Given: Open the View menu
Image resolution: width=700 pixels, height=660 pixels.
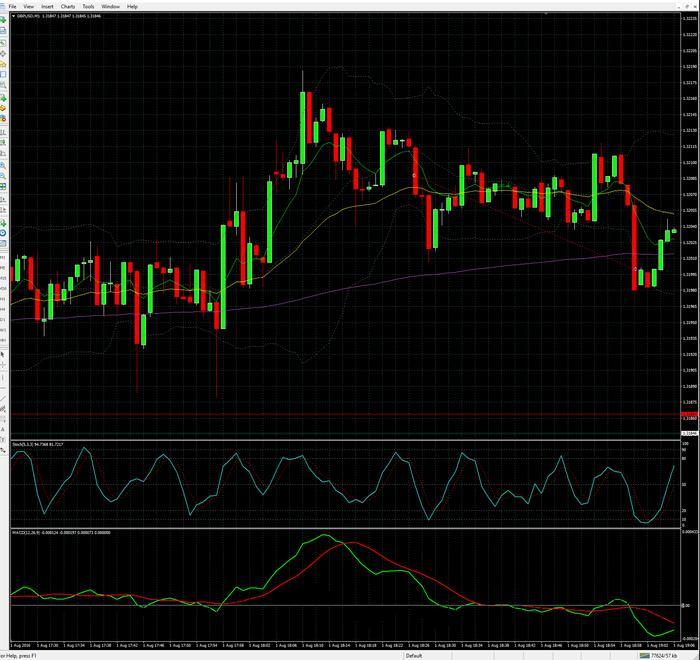Looking at the screenshot, I should (x=29, y=7).
